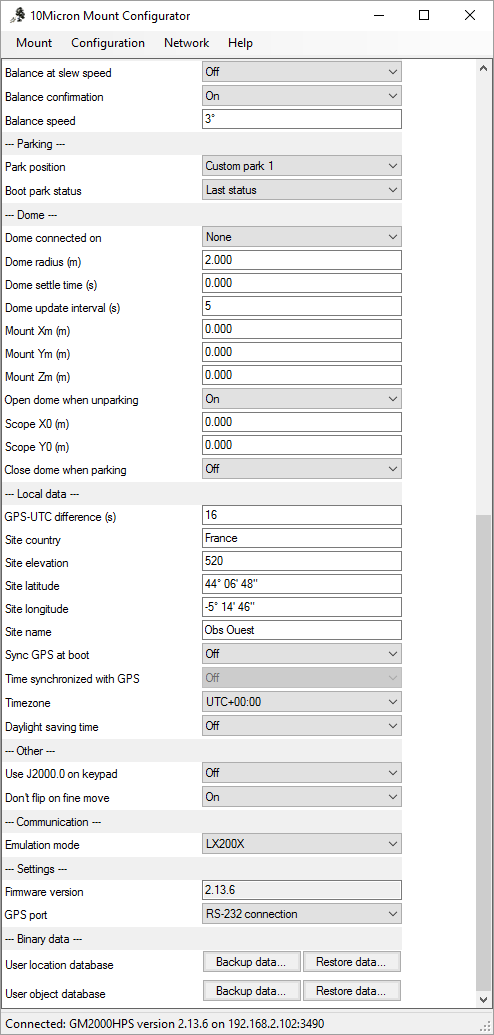This screenshot has width=494, height=1035.
Task: Toggle Daylight saving time setting
Action: 302,726
